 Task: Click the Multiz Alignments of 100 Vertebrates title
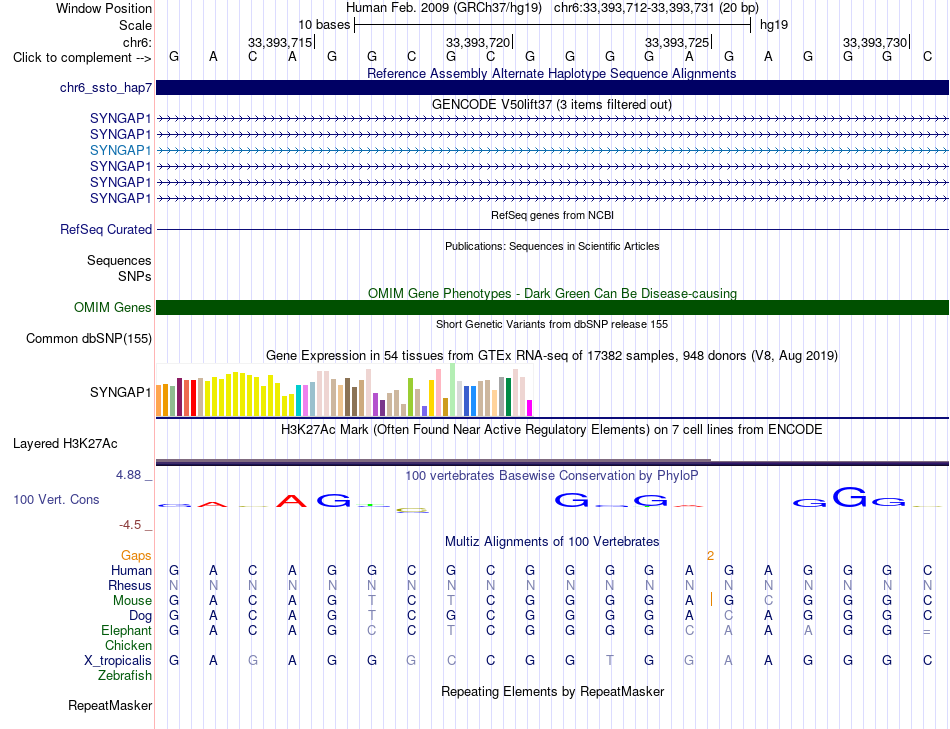click(x=552, y=542)
